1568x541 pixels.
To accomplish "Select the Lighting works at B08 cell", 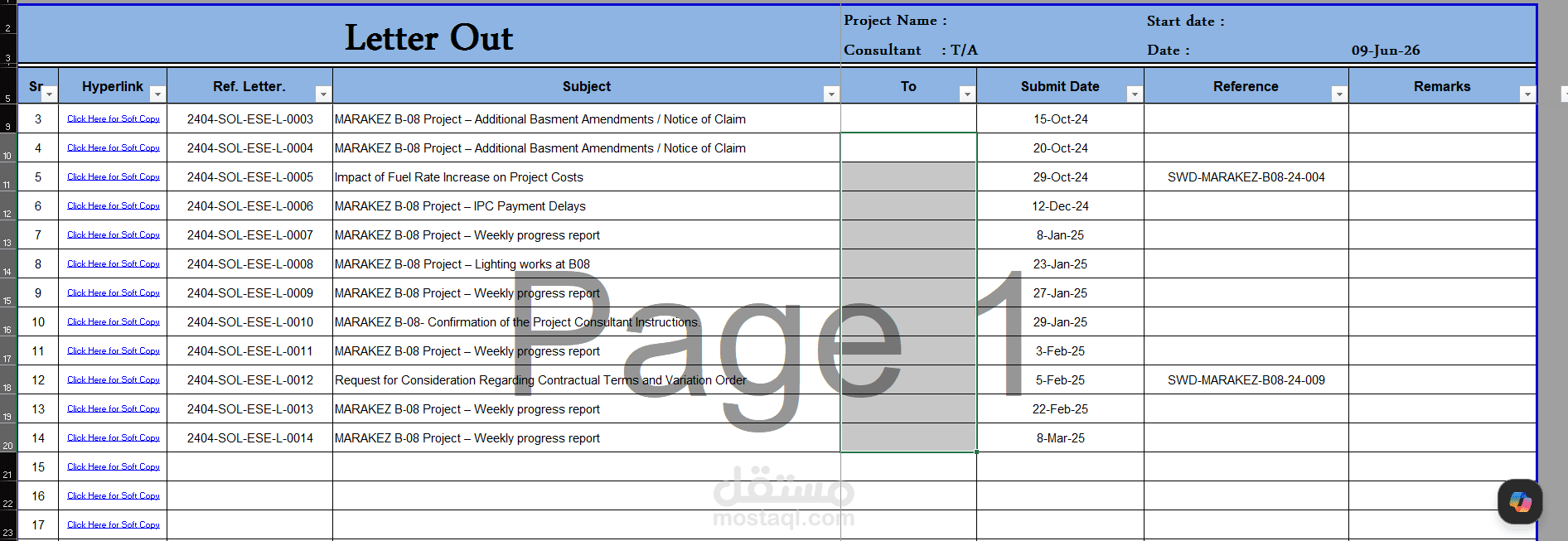I will click(x=587, y=264).
